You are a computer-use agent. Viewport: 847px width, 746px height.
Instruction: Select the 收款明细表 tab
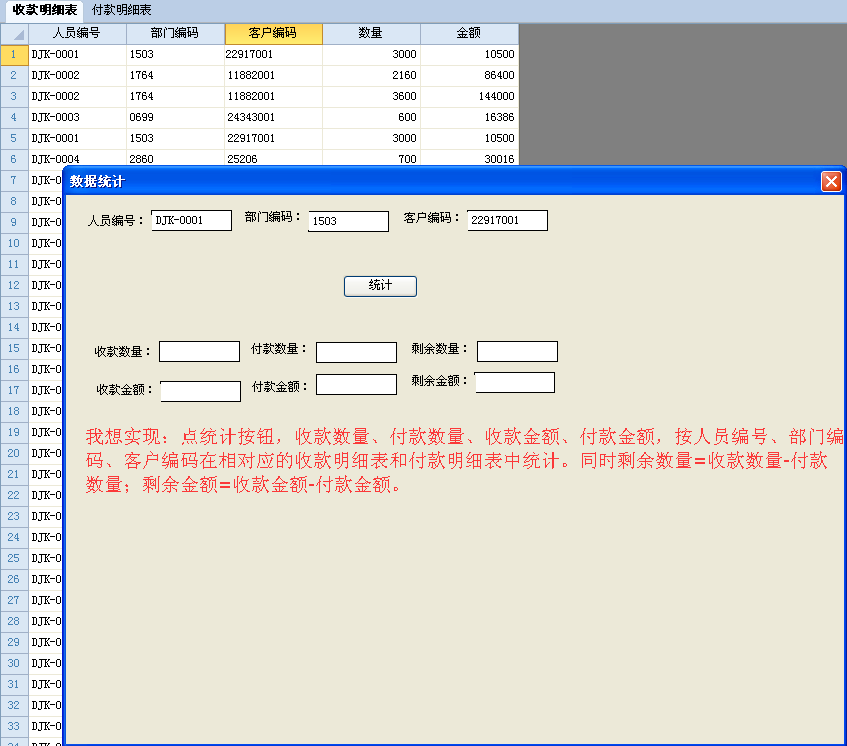tap(44, 10)
